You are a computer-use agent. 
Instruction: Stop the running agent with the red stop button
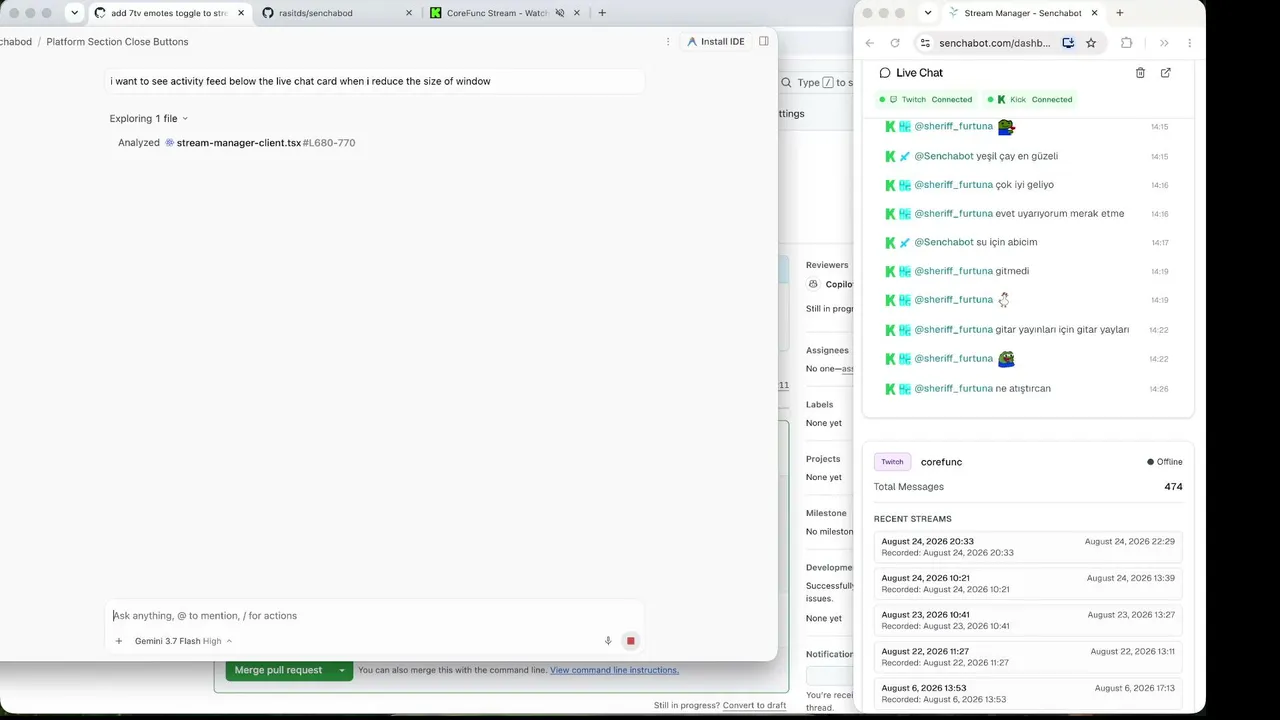630,641
